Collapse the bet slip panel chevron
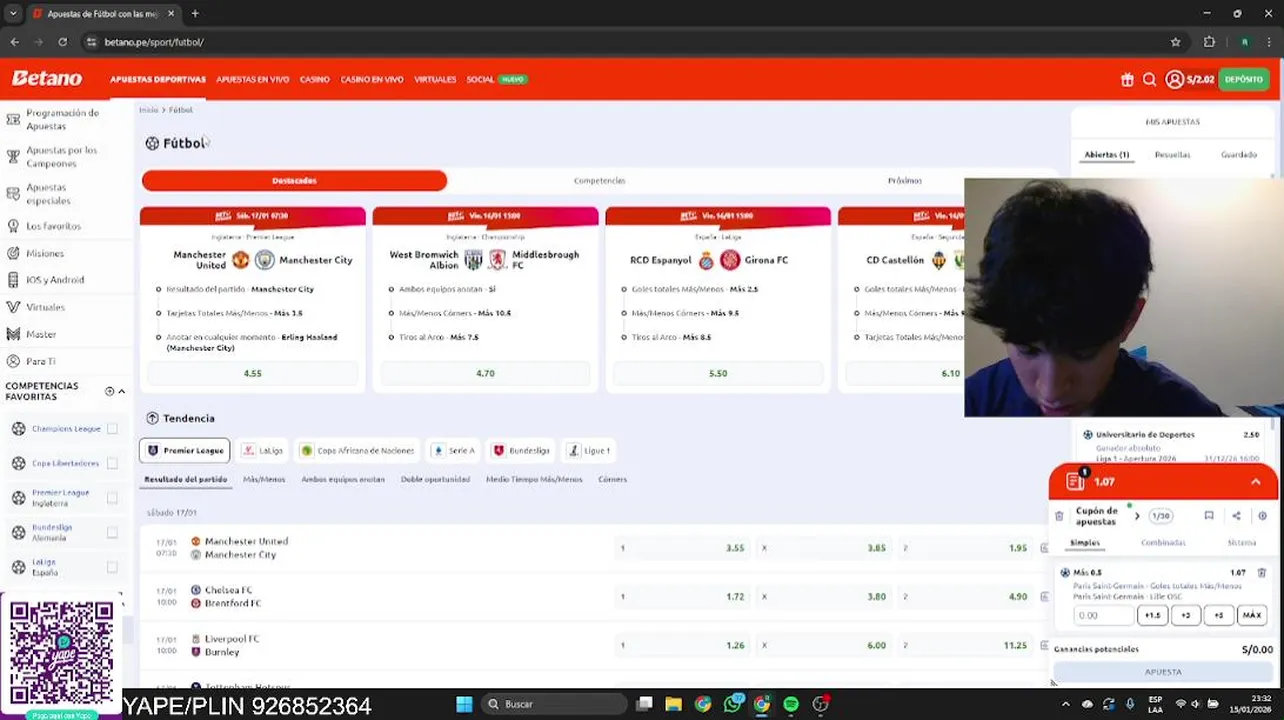The image size is (1284, 720). pyautogui.click(x=1256, y=482)
